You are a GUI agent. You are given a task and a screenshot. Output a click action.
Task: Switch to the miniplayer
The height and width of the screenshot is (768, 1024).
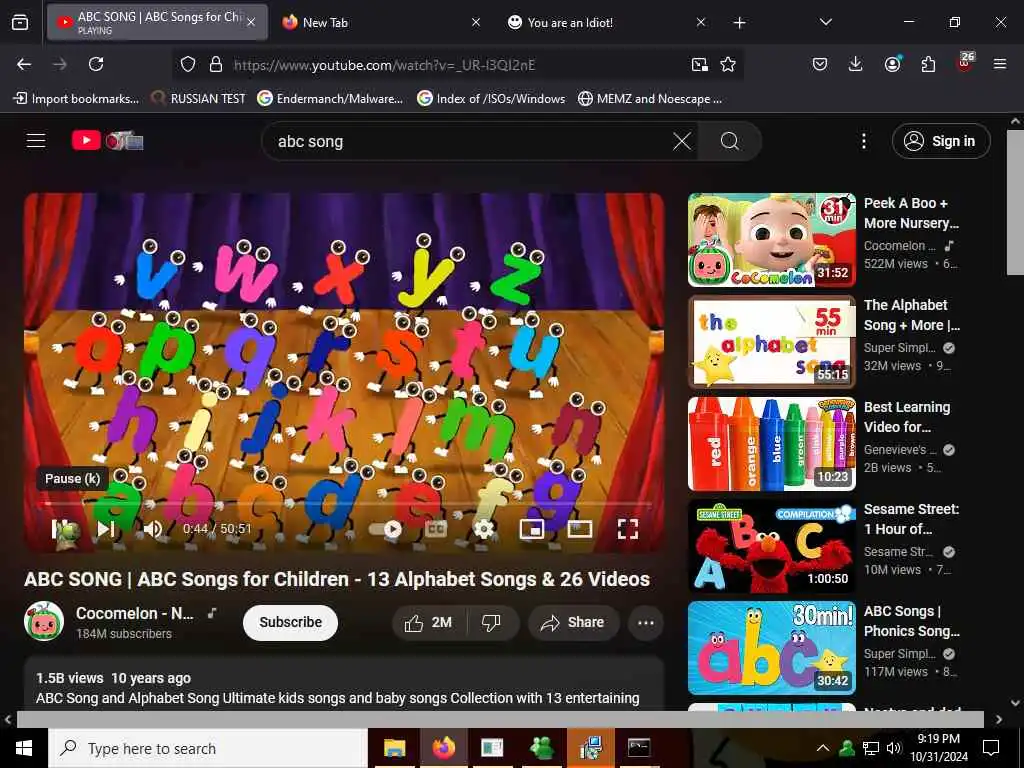(x=532, y=528)
